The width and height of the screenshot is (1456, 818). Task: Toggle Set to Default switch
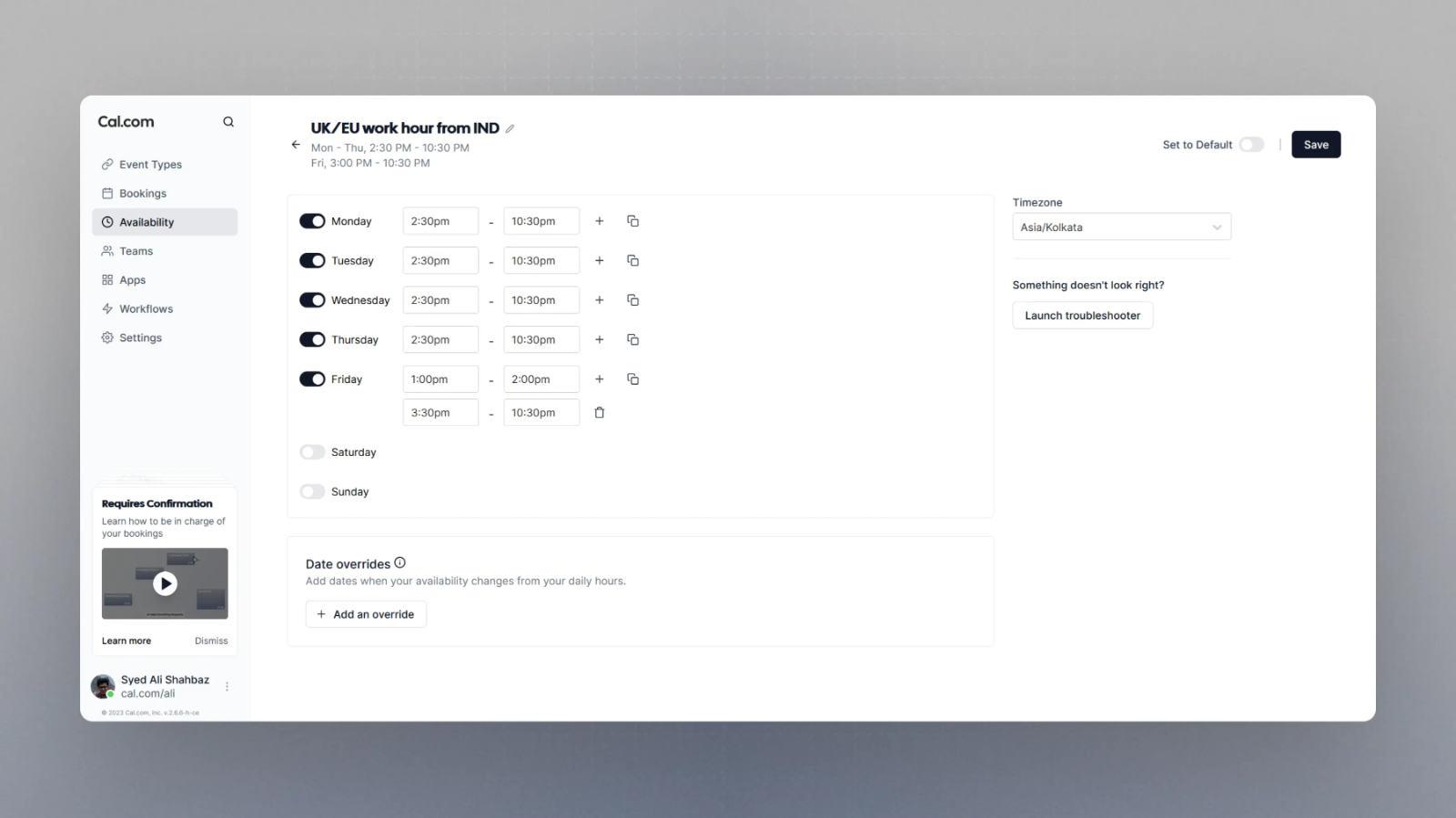[x=1251, y=145]
